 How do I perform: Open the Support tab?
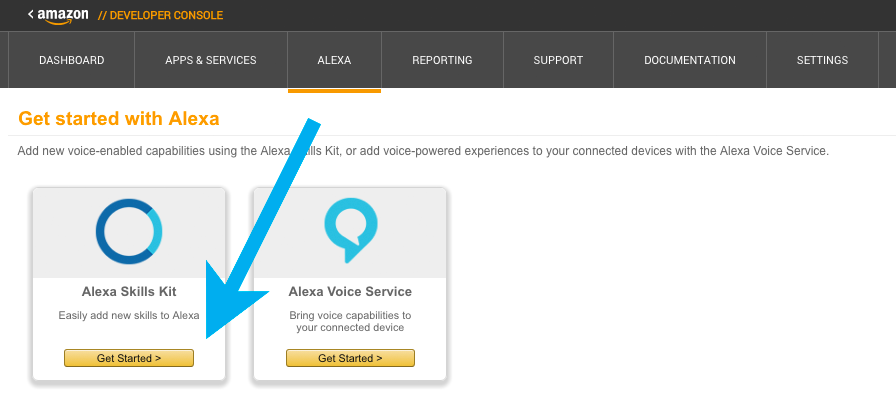coord(558,60)
